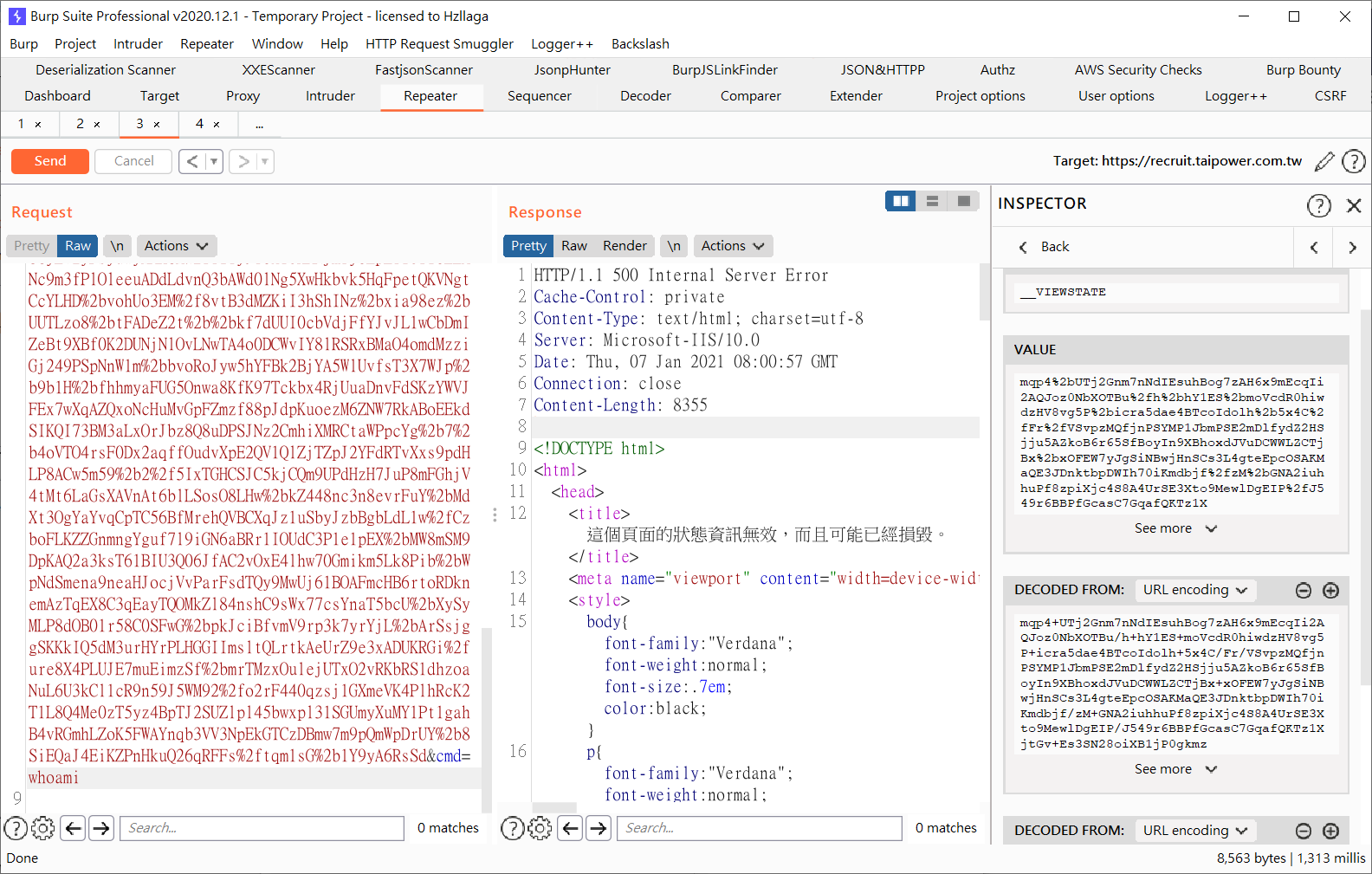Click the 'Content-Length: 8355' response header line
This screenshot has width=1372, height=874.
pos(620,405)
